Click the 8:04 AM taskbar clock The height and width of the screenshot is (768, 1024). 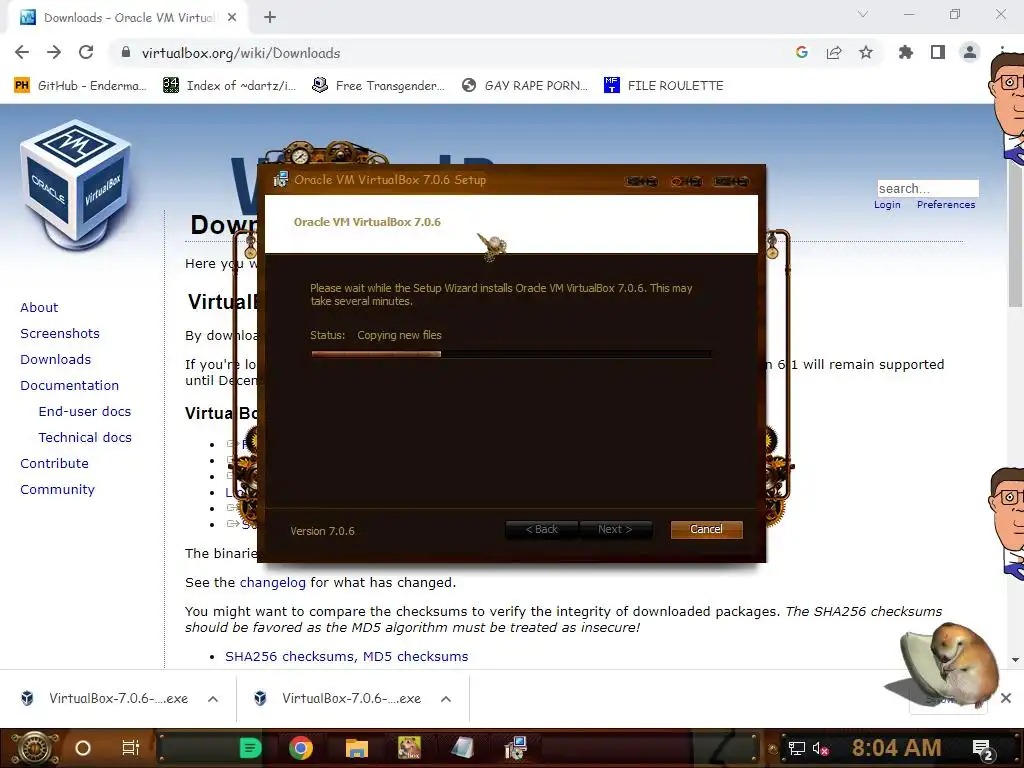[896, 748]
